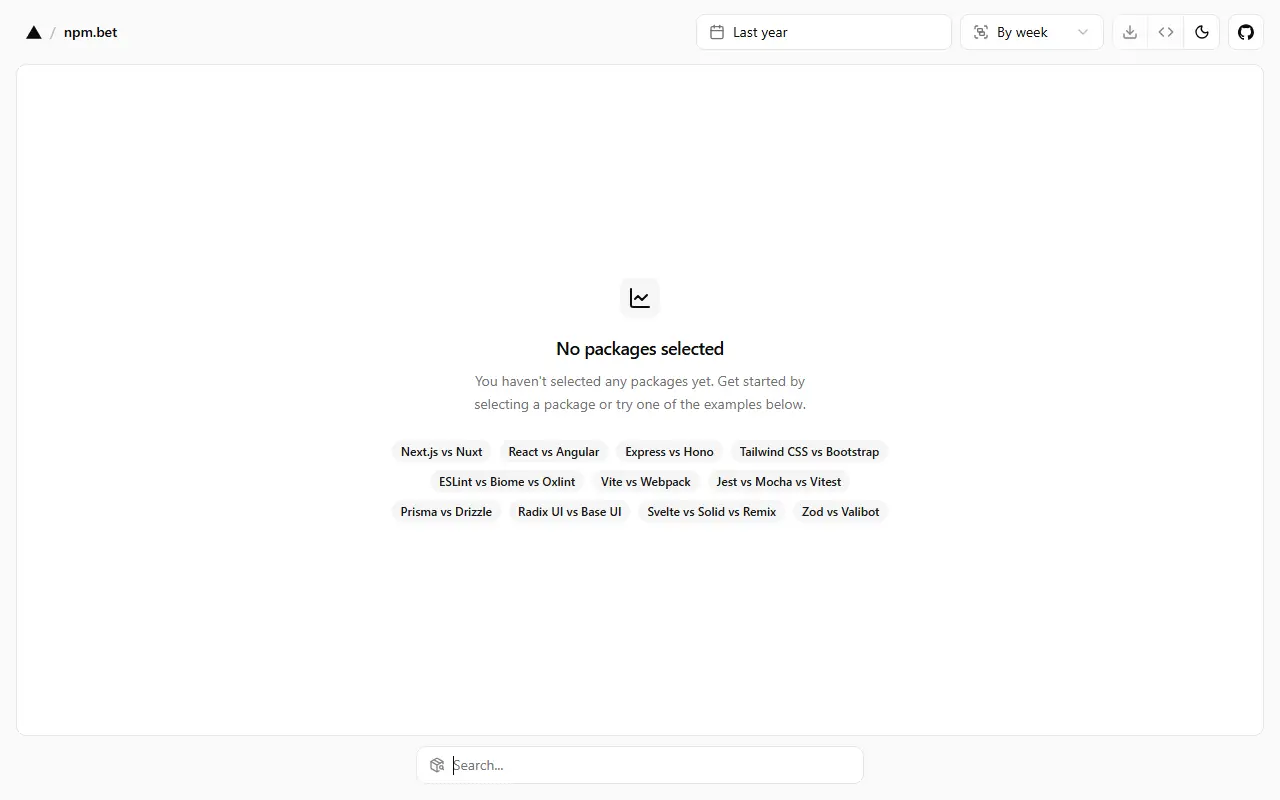
Task: Expand the By week grouping dropdown
Action: click(1032, 32)
